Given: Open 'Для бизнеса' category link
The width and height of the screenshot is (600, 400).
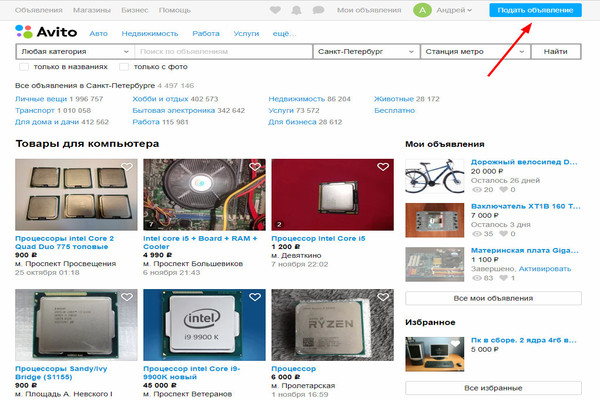Looking at the screenshot, I should pos(292,122).
